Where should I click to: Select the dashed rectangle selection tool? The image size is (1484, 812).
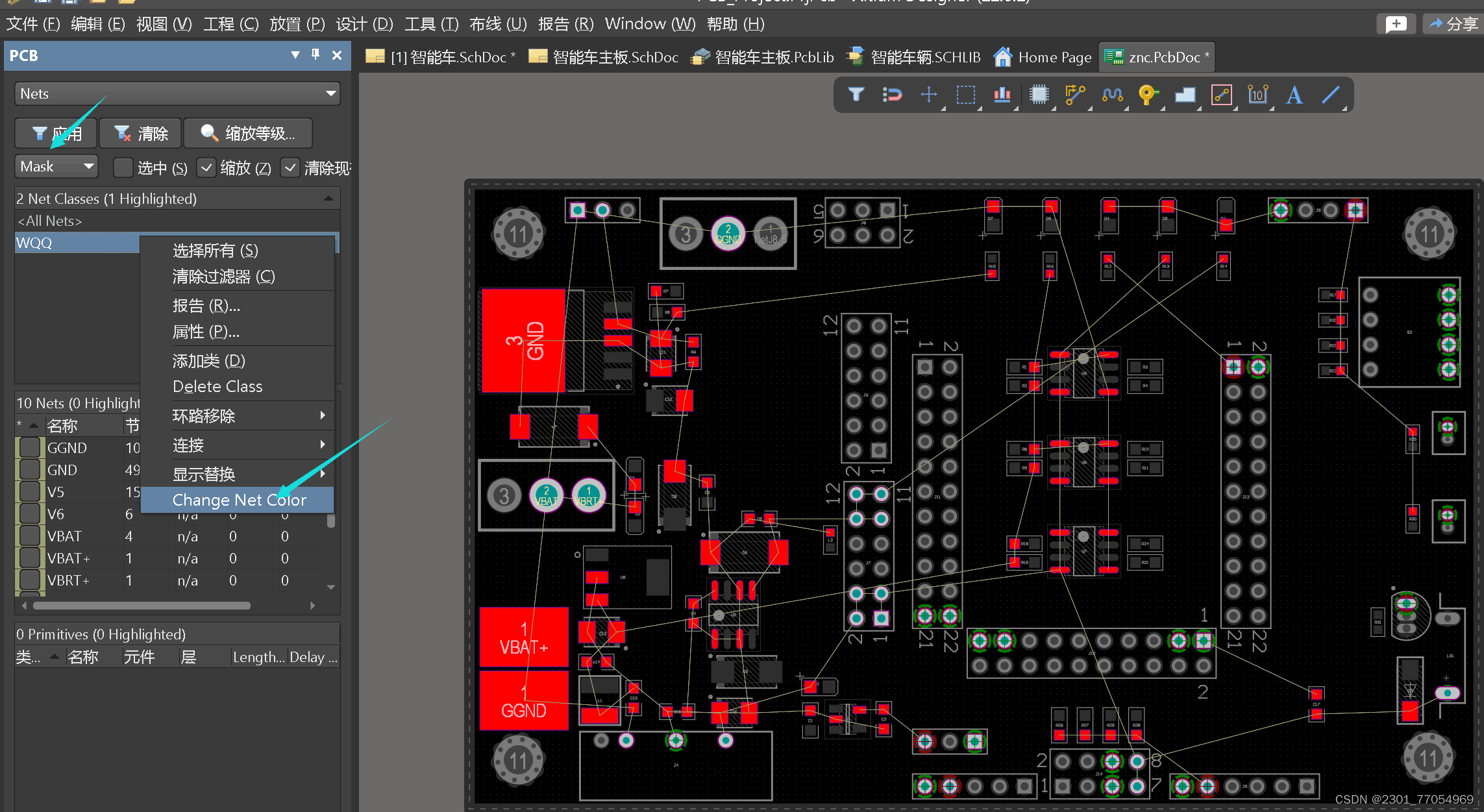tap(965, 95)
